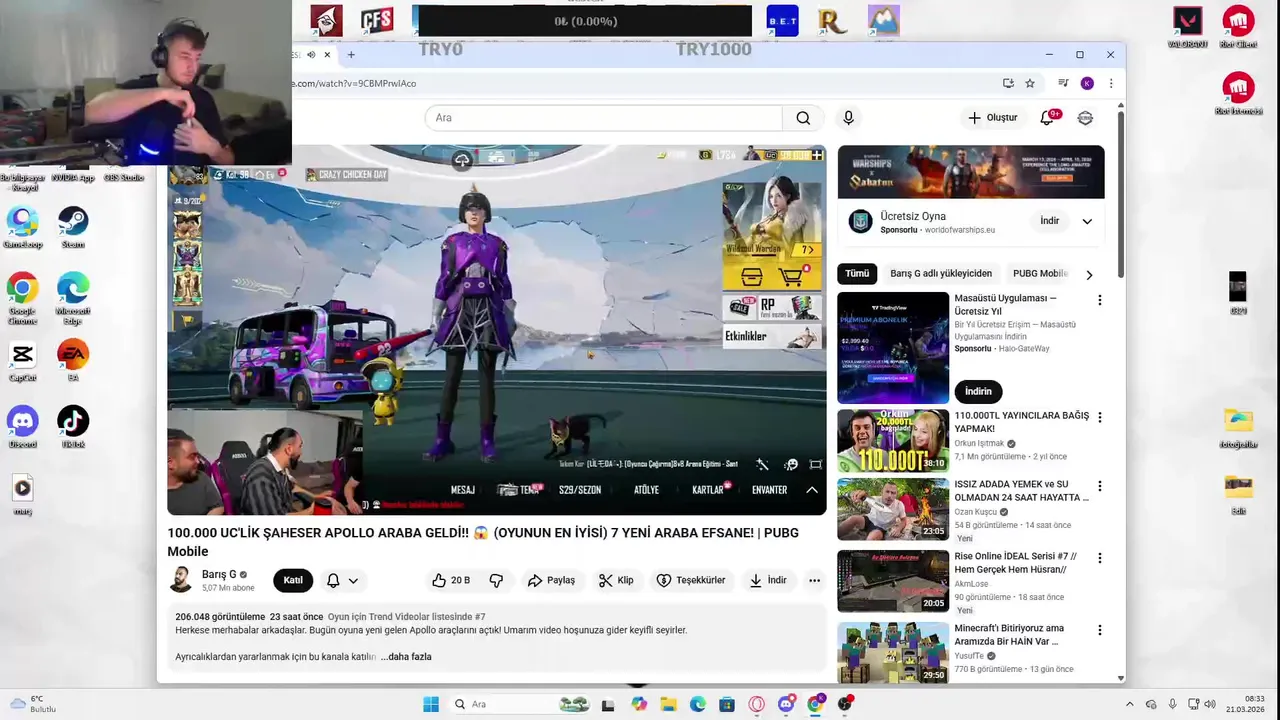Click İndirin on TradingView ad

pos(978,391)
